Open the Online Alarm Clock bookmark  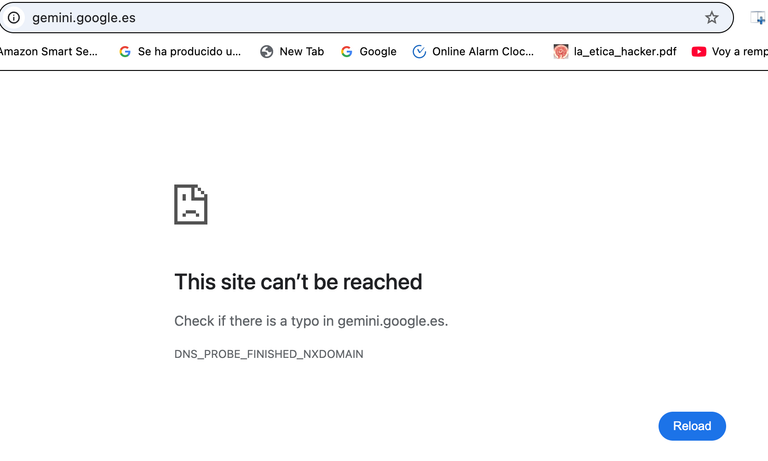[473, 51]
